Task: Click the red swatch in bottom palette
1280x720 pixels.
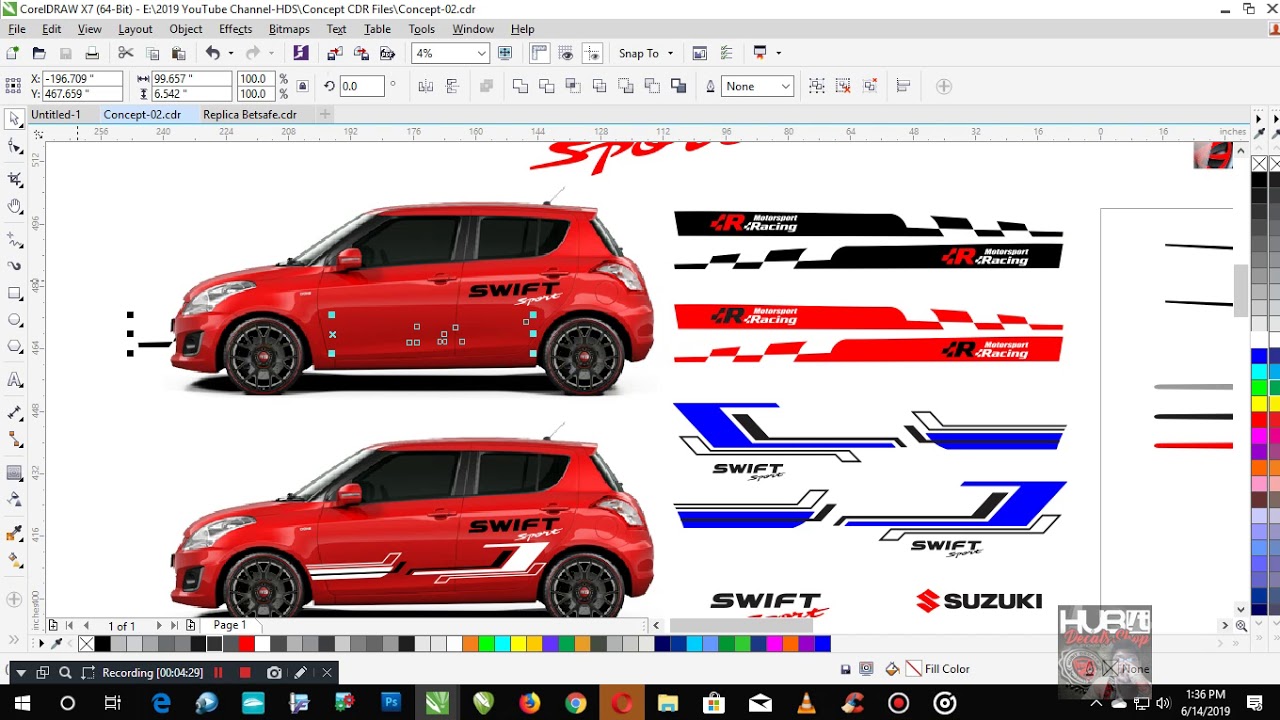Action: tap(246, 644)
